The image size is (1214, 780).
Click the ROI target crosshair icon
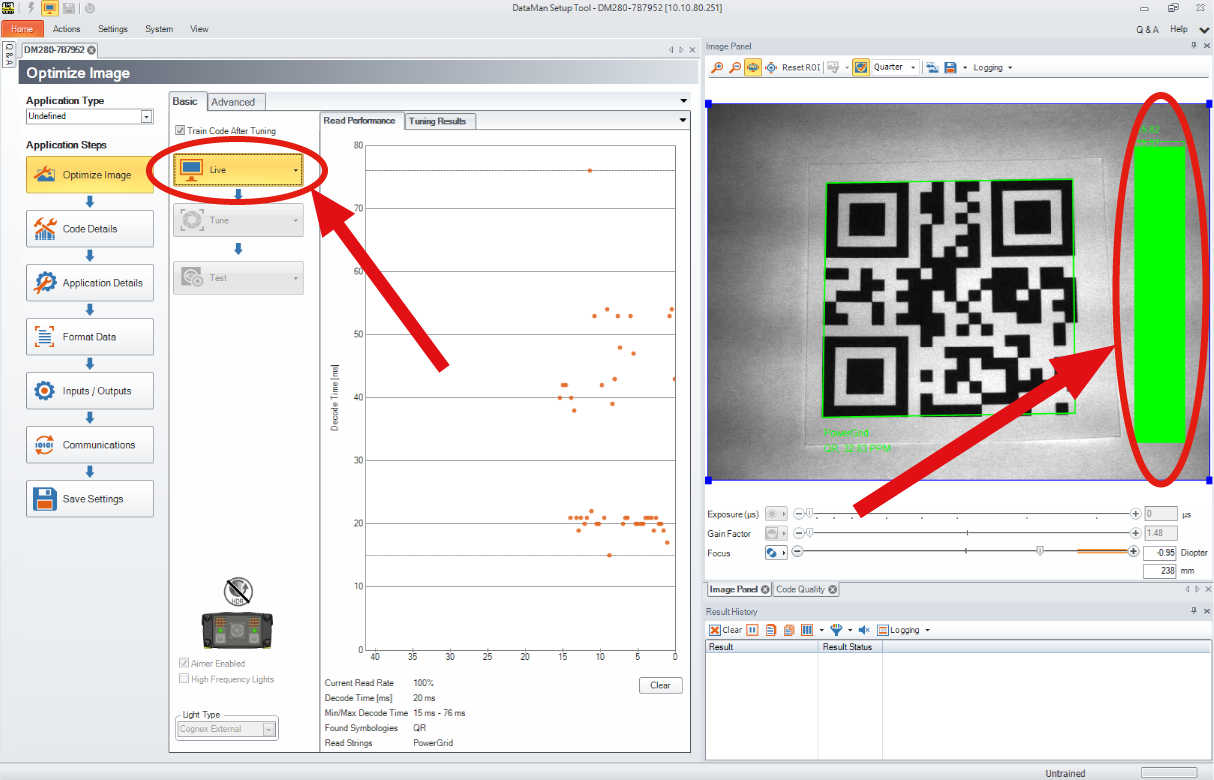(771, 67)
